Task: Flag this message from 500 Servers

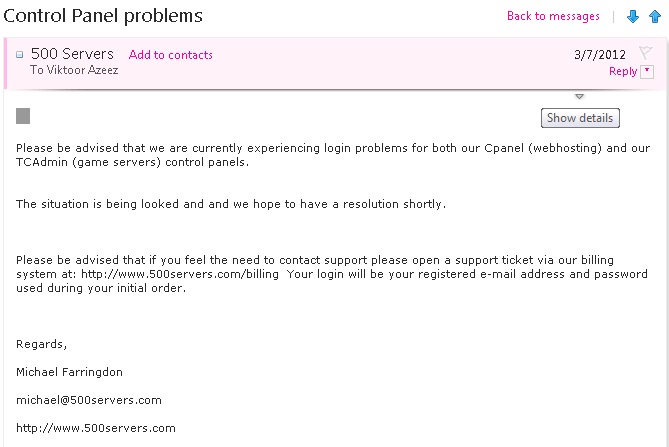Action: (645, 52)
